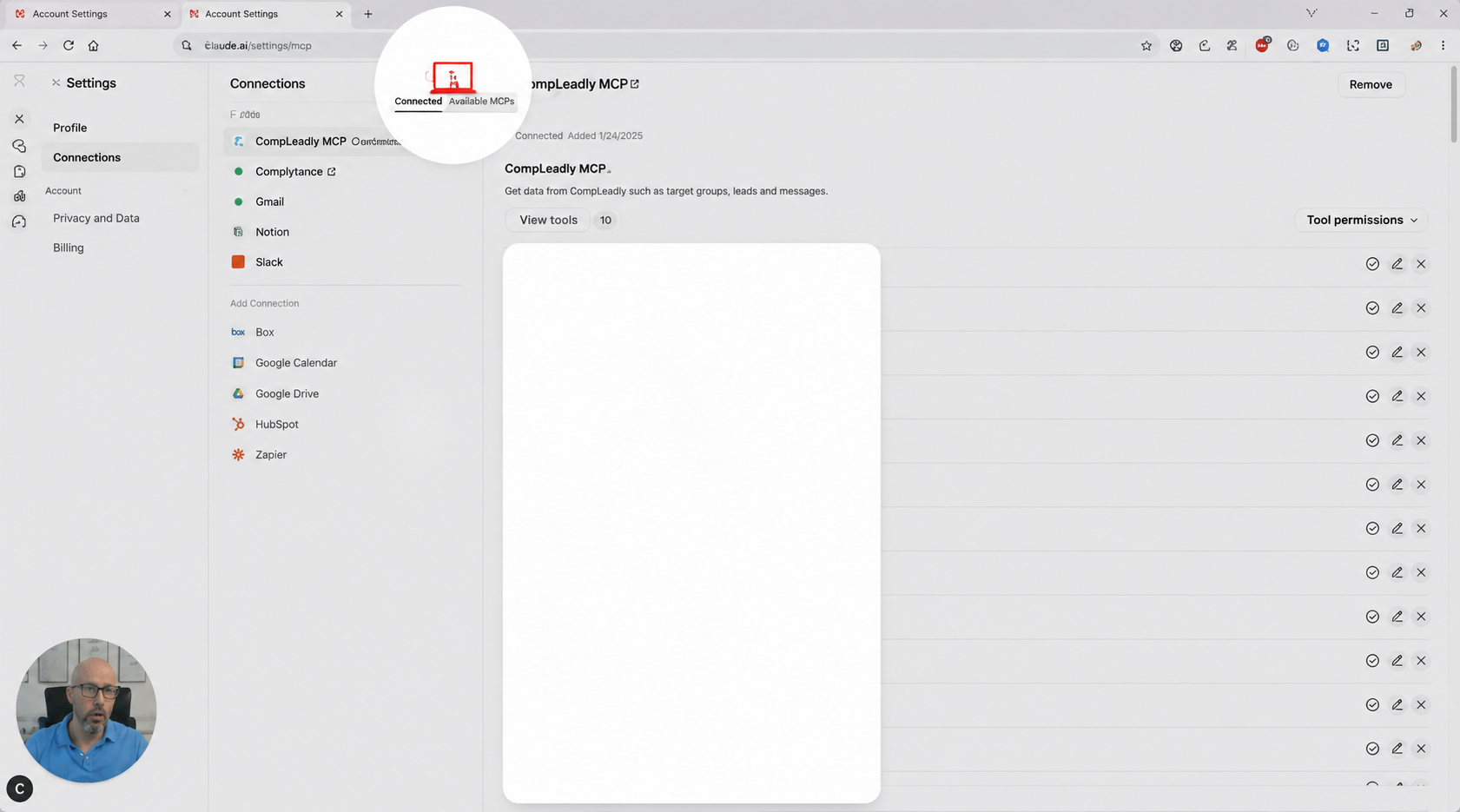Click the vertical page scrollbar
This screenshot has width=1460, height=812.
click(x=1453, y=104)
